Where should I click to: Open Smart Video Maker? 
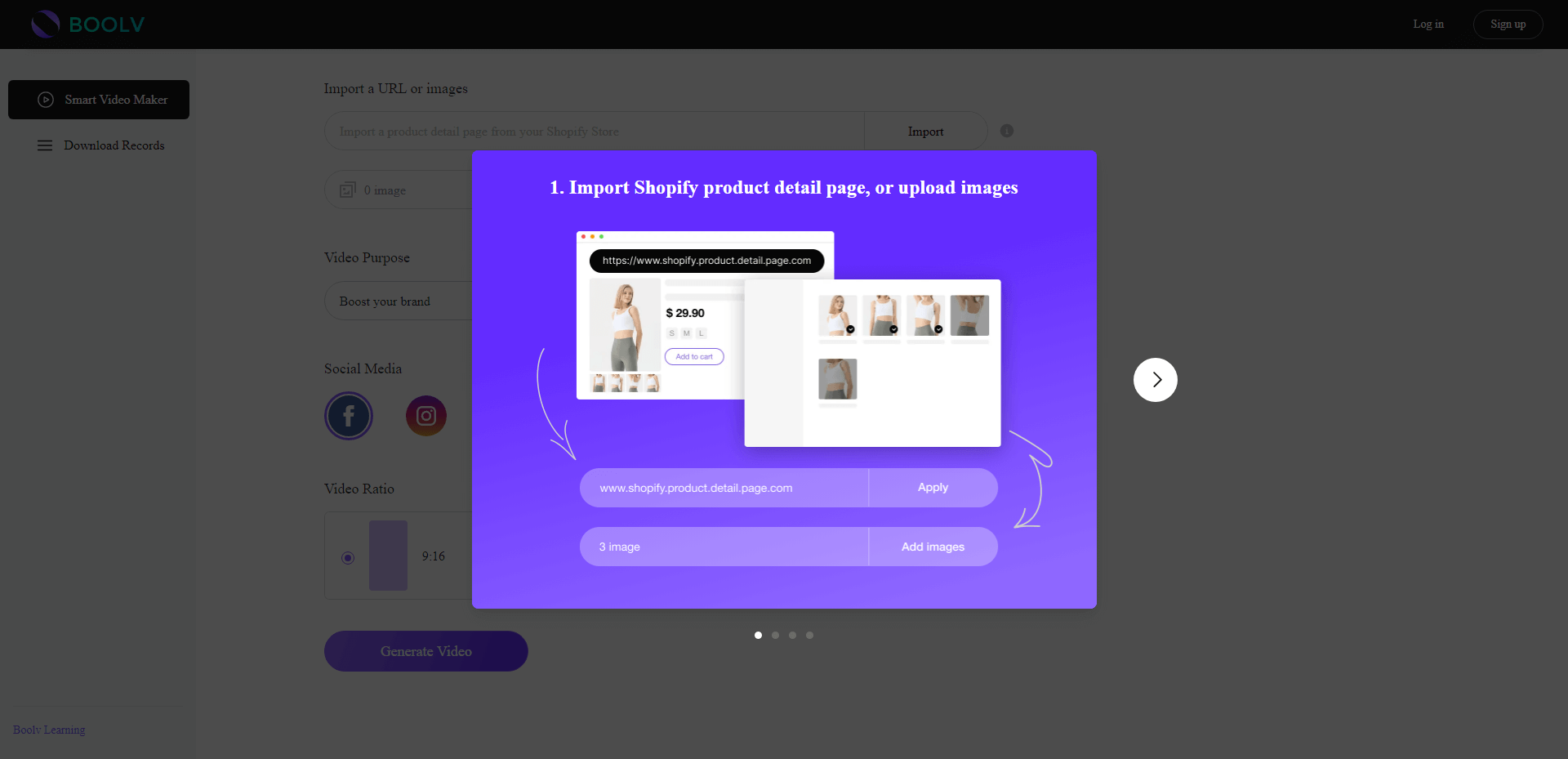pyautogui.click(x=99, y=100)
